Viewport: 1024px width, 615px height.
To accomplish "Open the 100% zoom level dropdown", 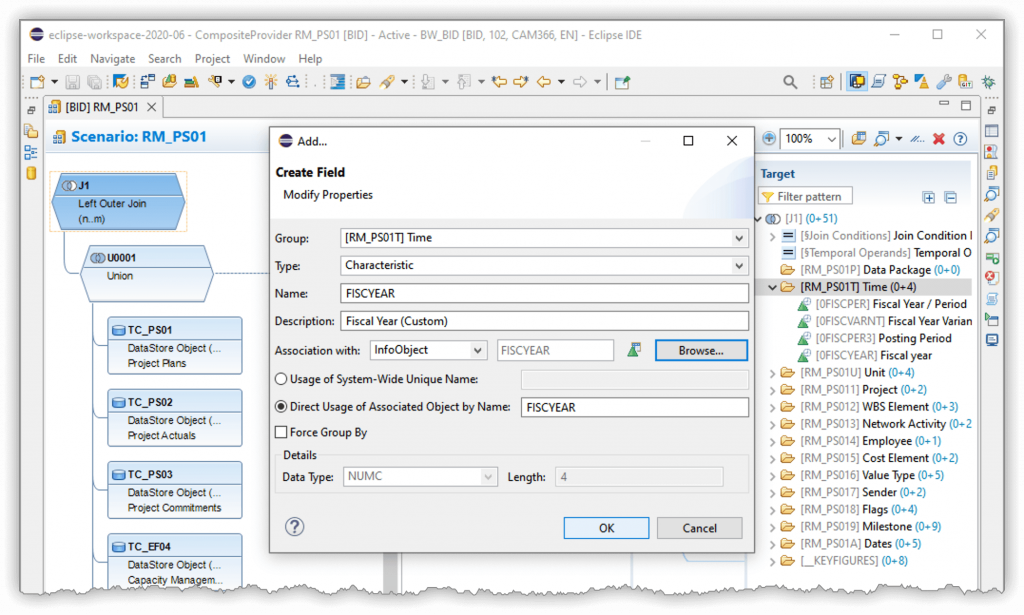I will pos(831,138).
